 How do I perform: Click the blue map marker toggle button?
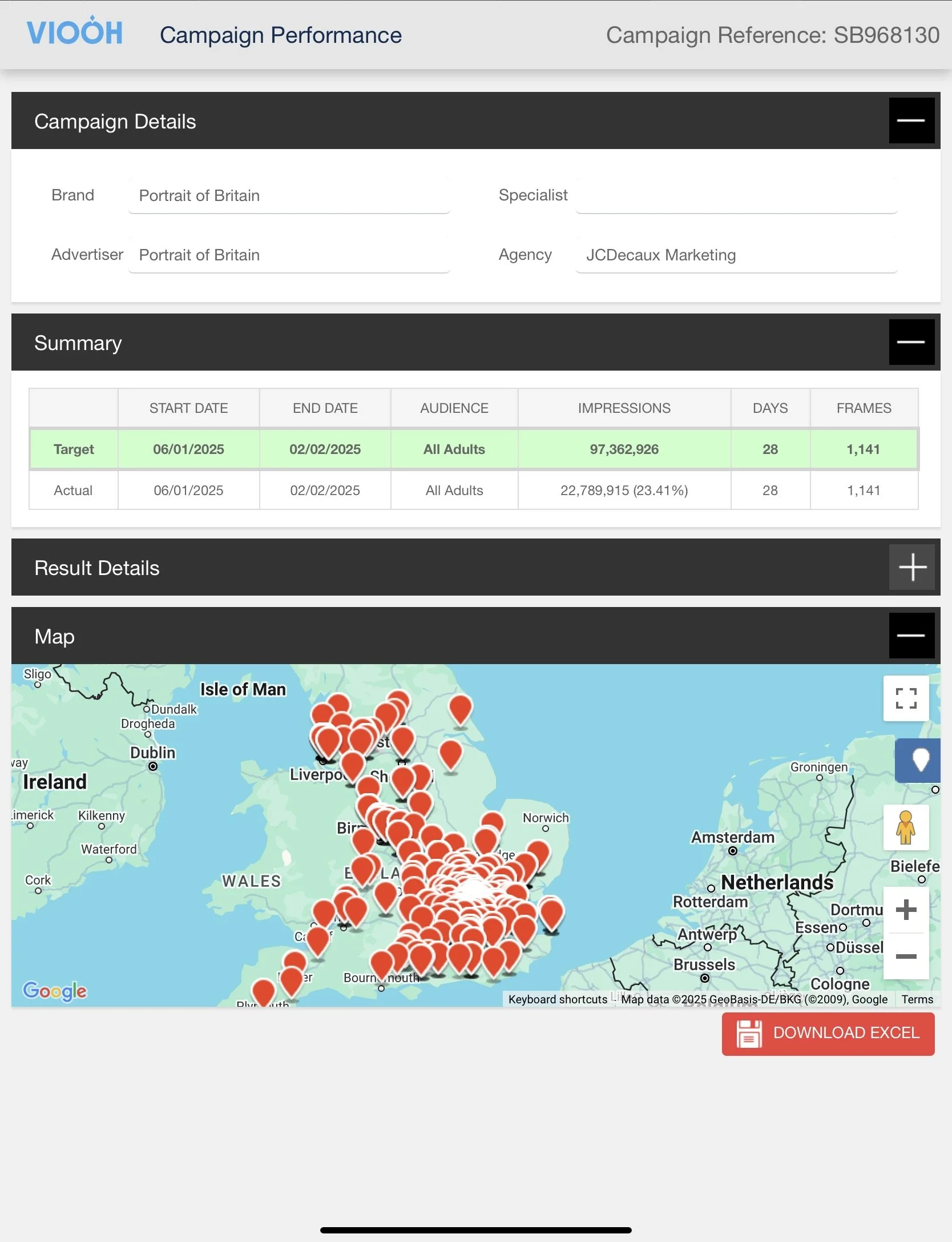(x=918, y=760)
